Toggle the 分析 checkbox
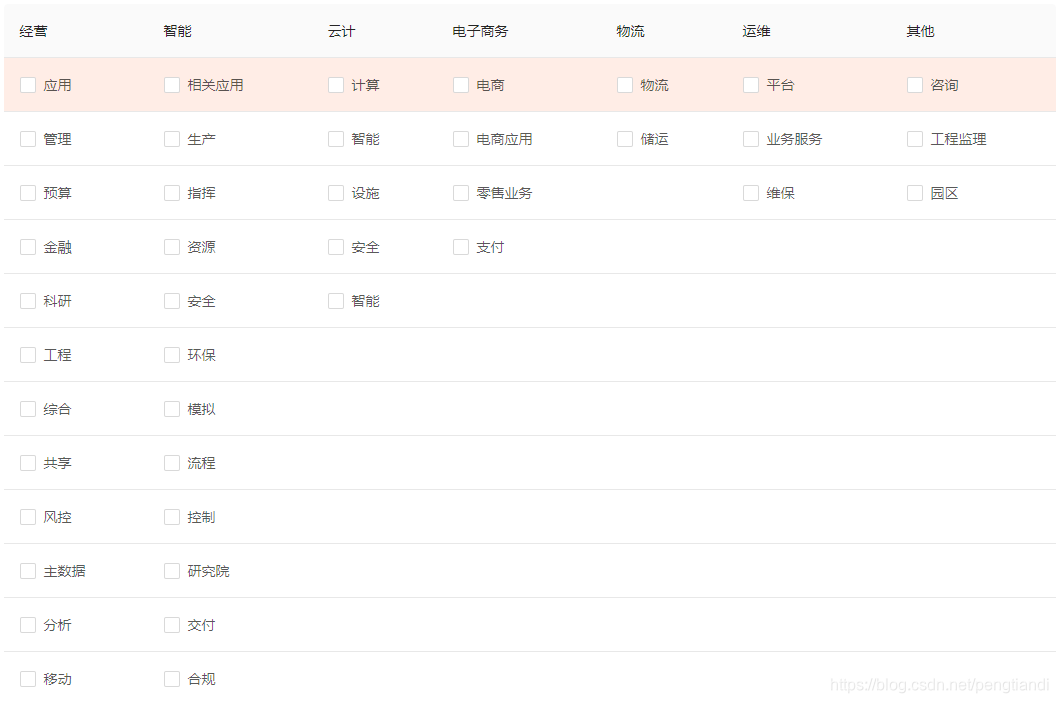The width and height of the screenshot is (1058, 703). pyautogui.click(x=28, y=625)
